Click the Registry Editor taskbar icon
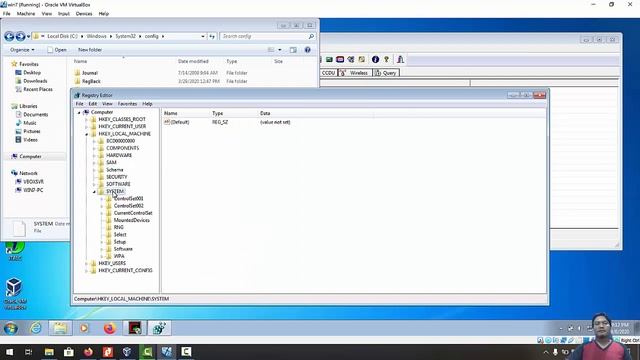This screenshot has width=640, height=360. (159, 328)
